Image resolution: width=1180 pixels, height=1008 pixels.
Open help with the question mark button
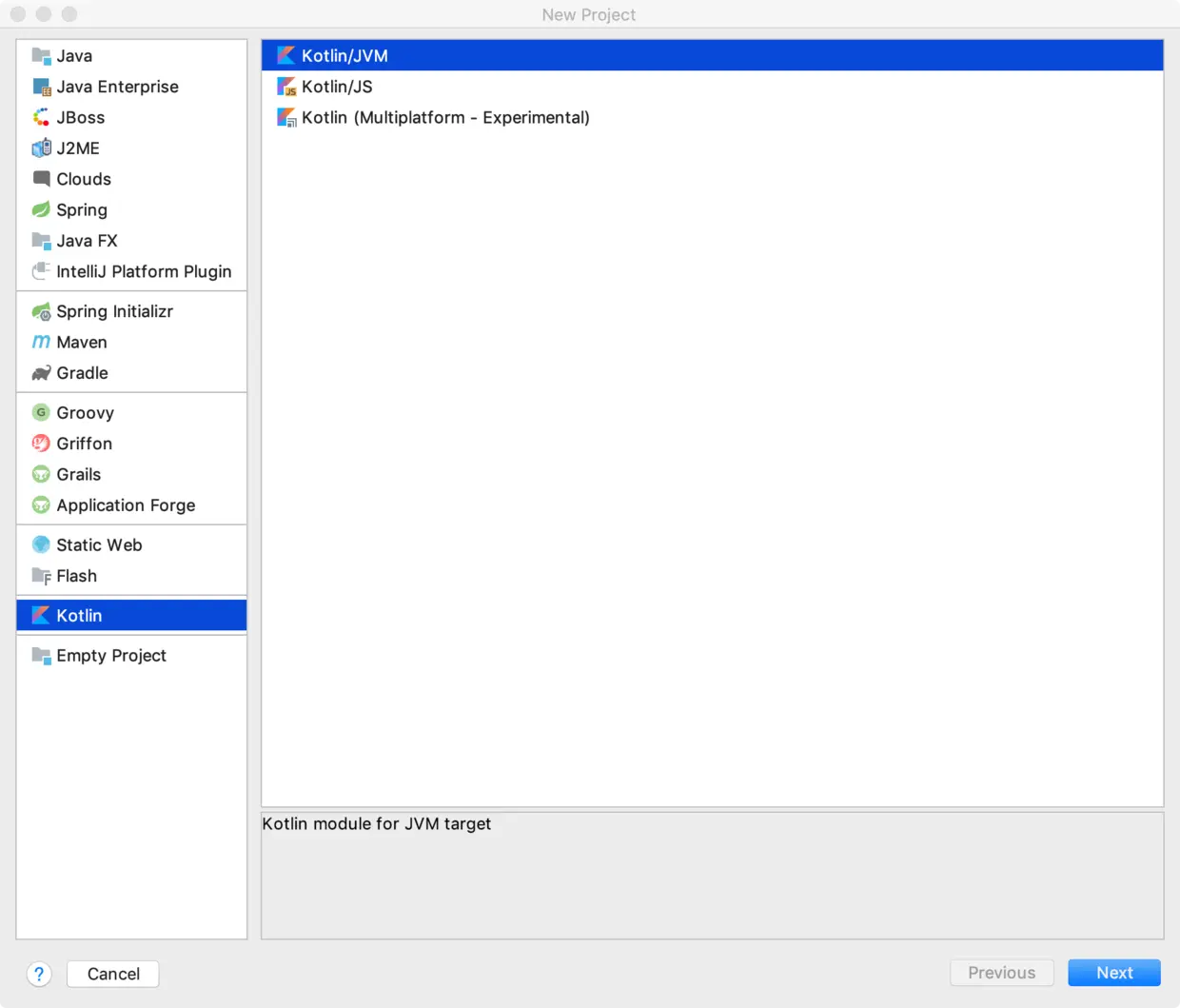pyautogui.click(x=39, y=974)
